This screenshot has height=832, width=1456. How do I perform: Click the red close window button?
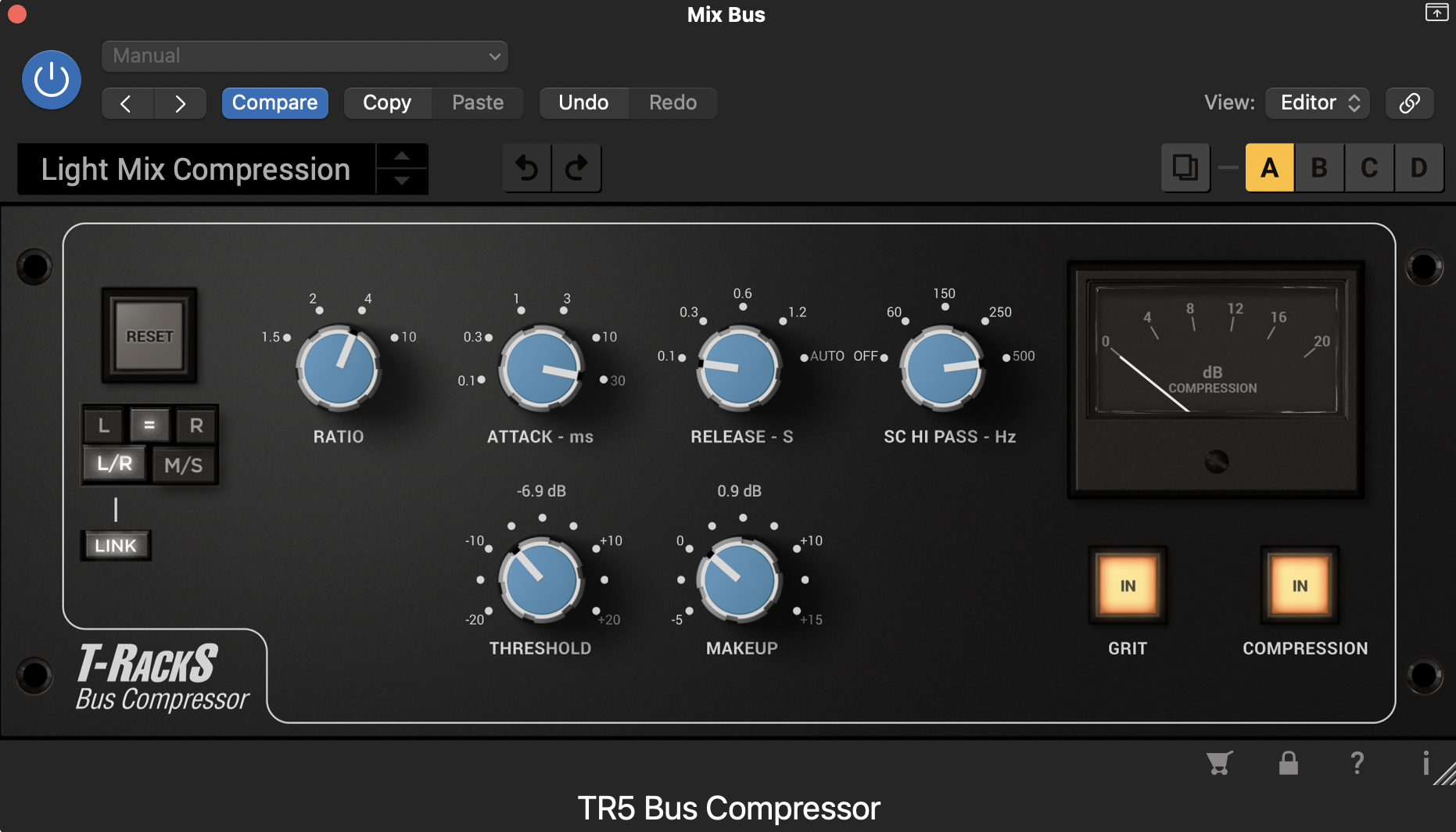point(16,14)
